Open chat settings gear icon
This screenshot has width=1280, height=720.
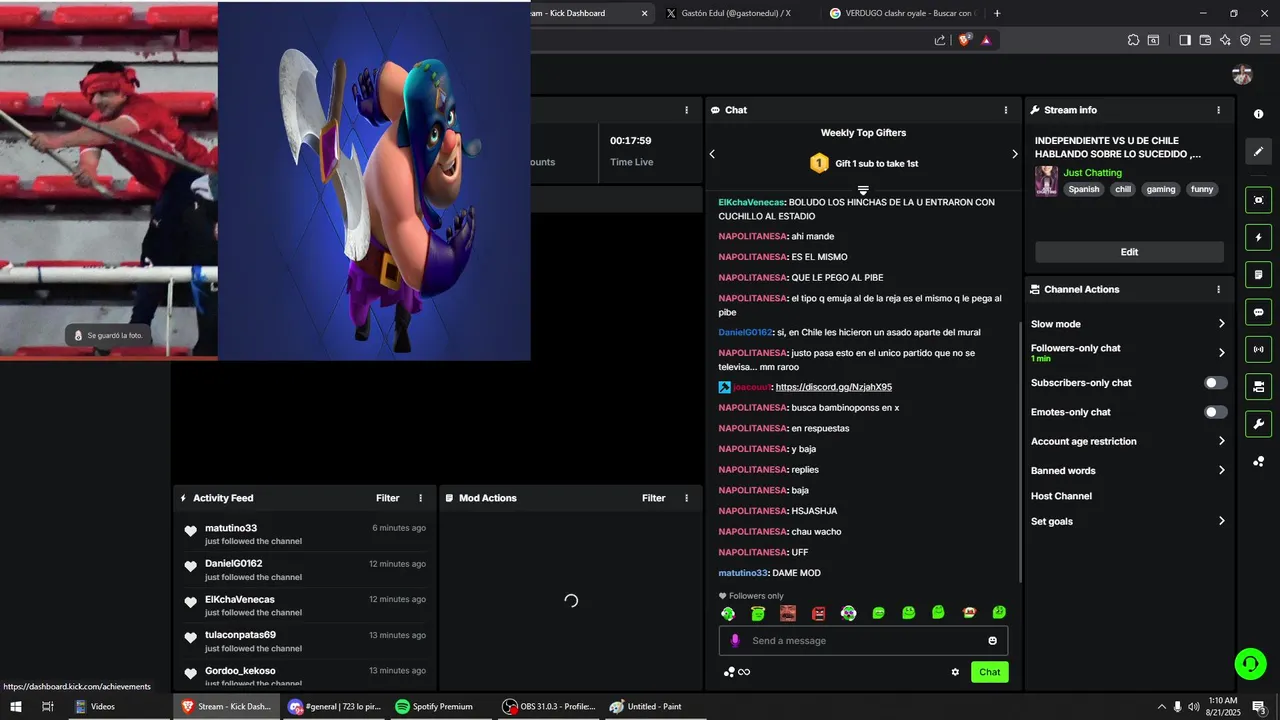955,672
